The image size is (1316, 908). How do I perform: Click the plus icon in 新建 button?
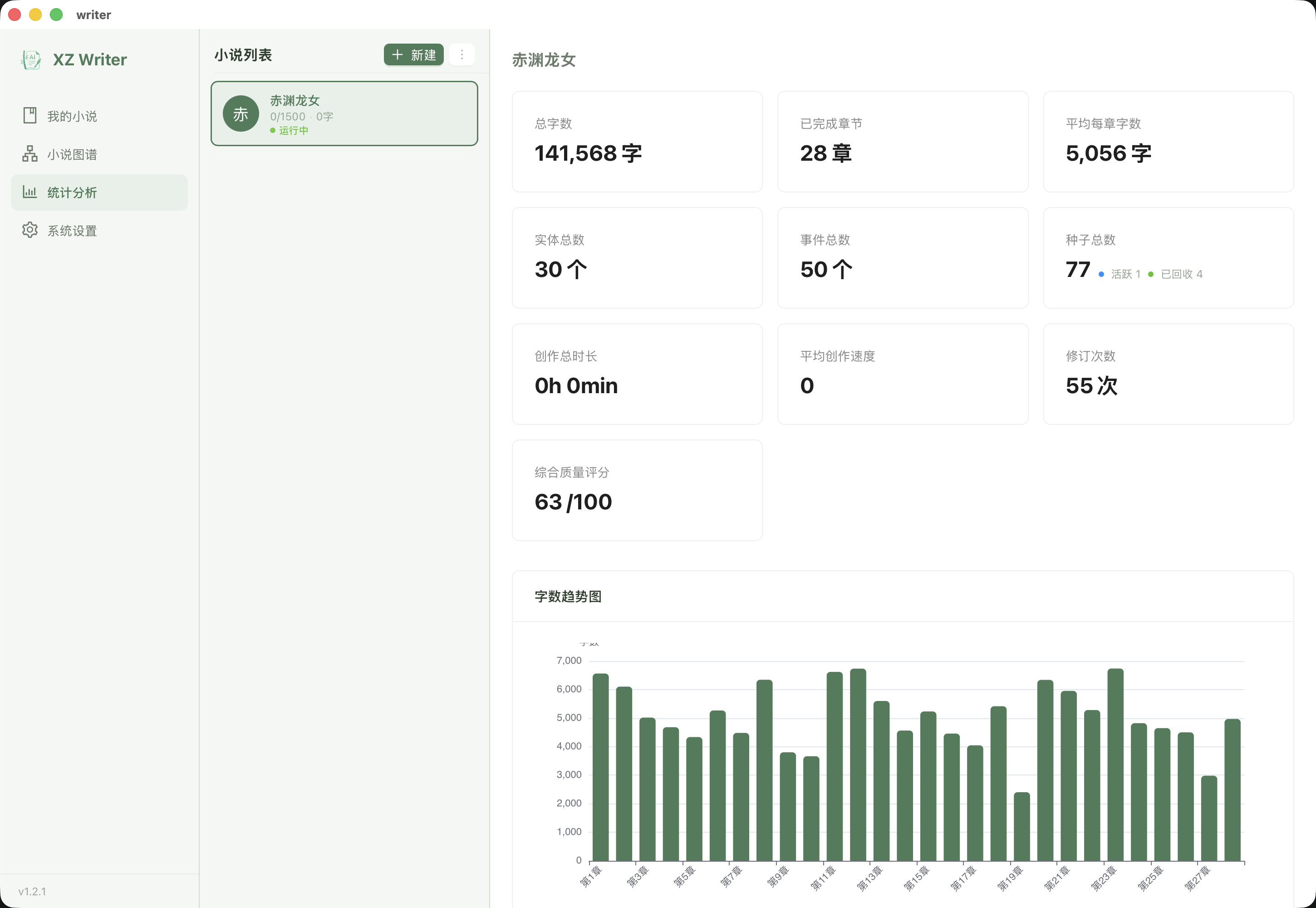pyautogui.click(x=398, y=55)
